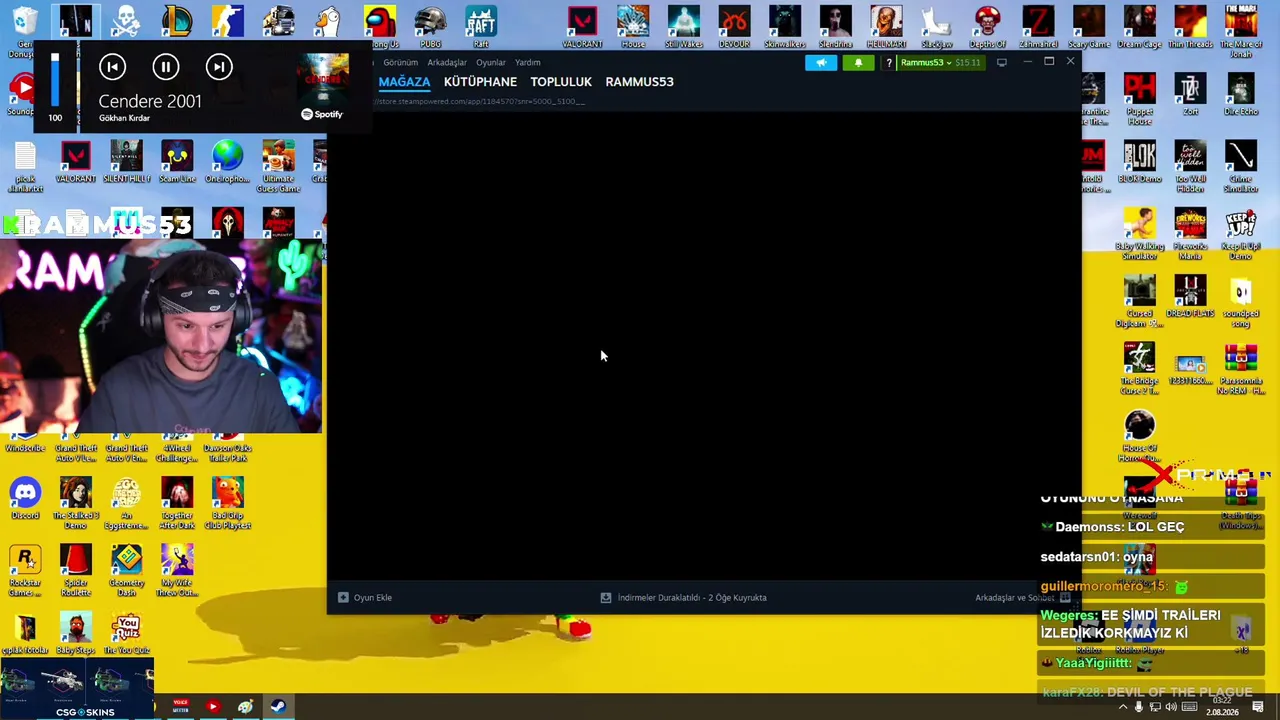Open the Depths Of shortcut

click(987, 28)
